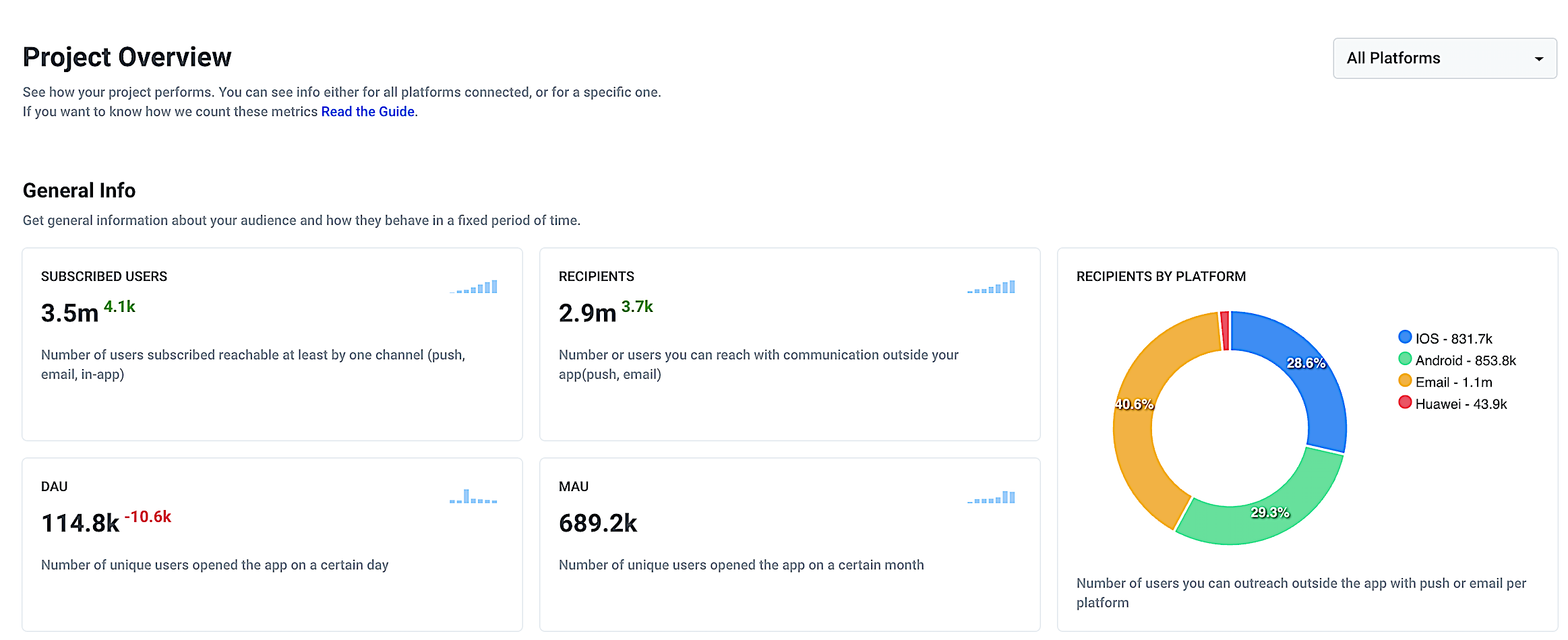Click the MAU sparkline chart icon
The image size is (1568, 640).
pyautogui.click(x=991, y=497)
